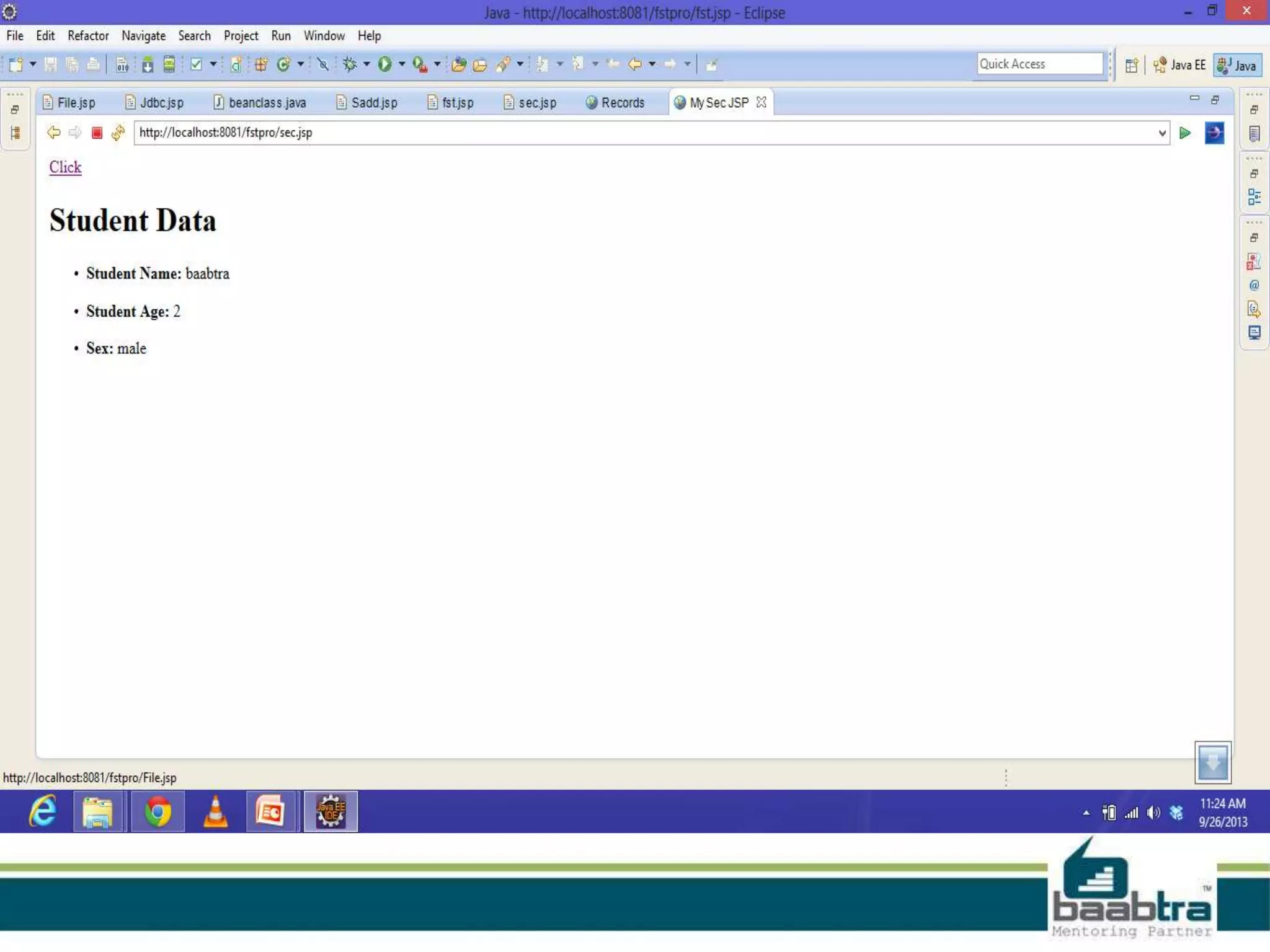Open the Run button dropdown arrow

(402, 64)
